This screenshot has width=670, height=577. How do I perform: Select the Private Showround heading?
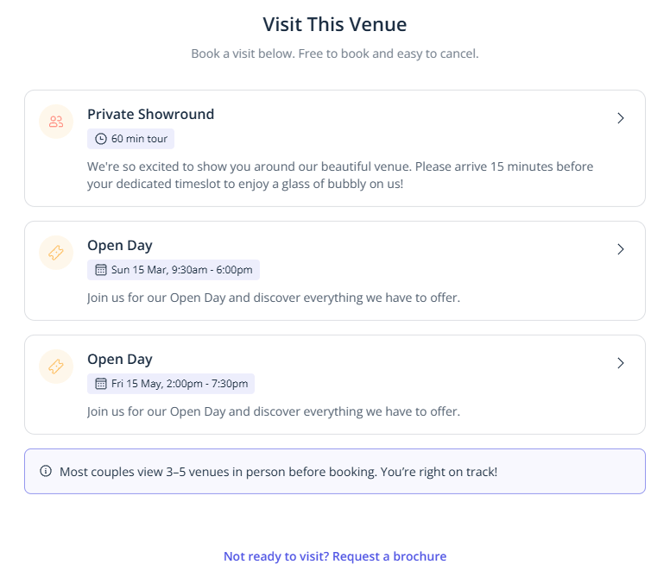coord(150,114)
